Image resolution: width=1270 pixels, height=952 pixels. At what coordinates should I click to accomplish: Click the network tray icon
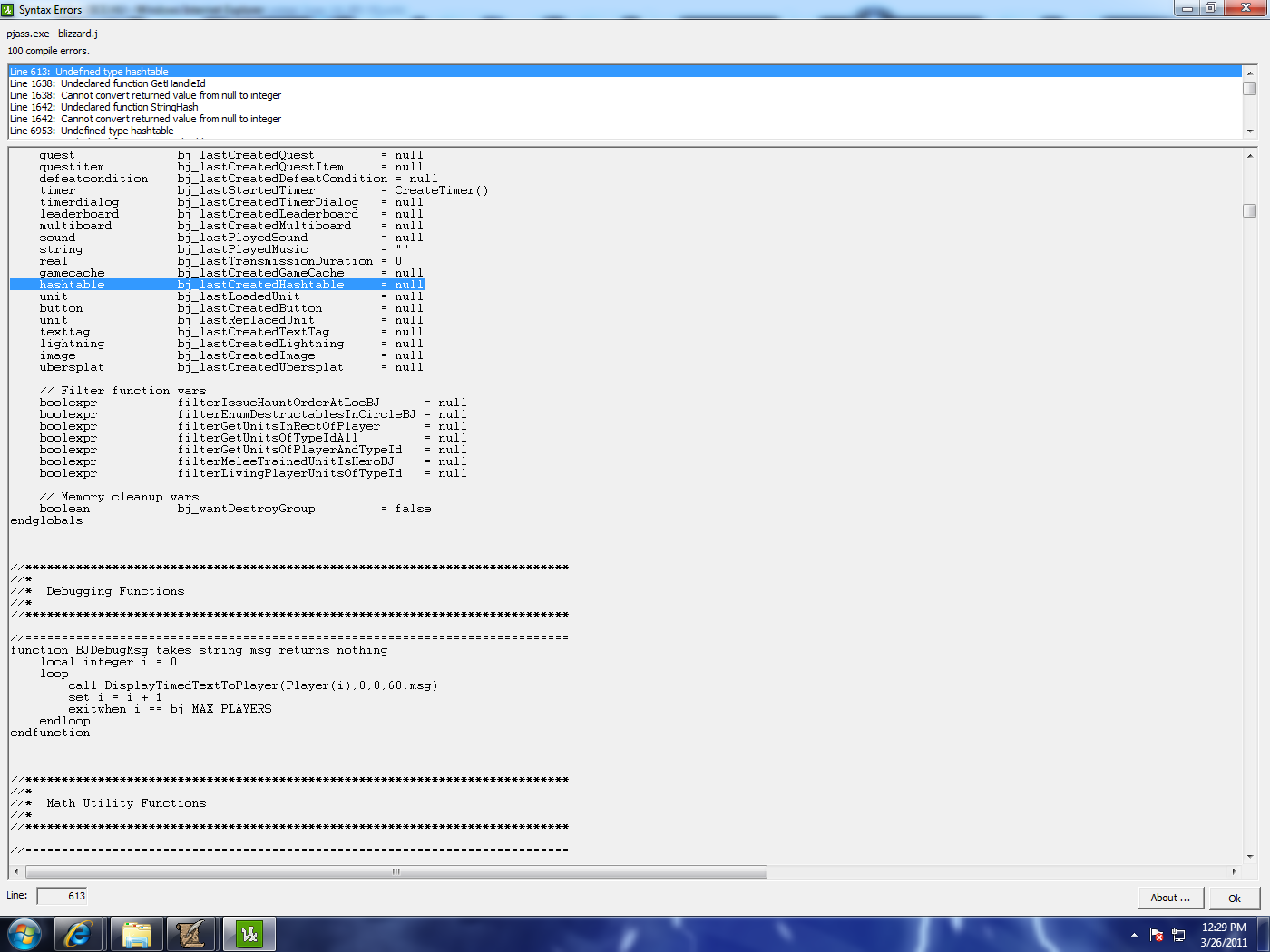click(1178, 935)
